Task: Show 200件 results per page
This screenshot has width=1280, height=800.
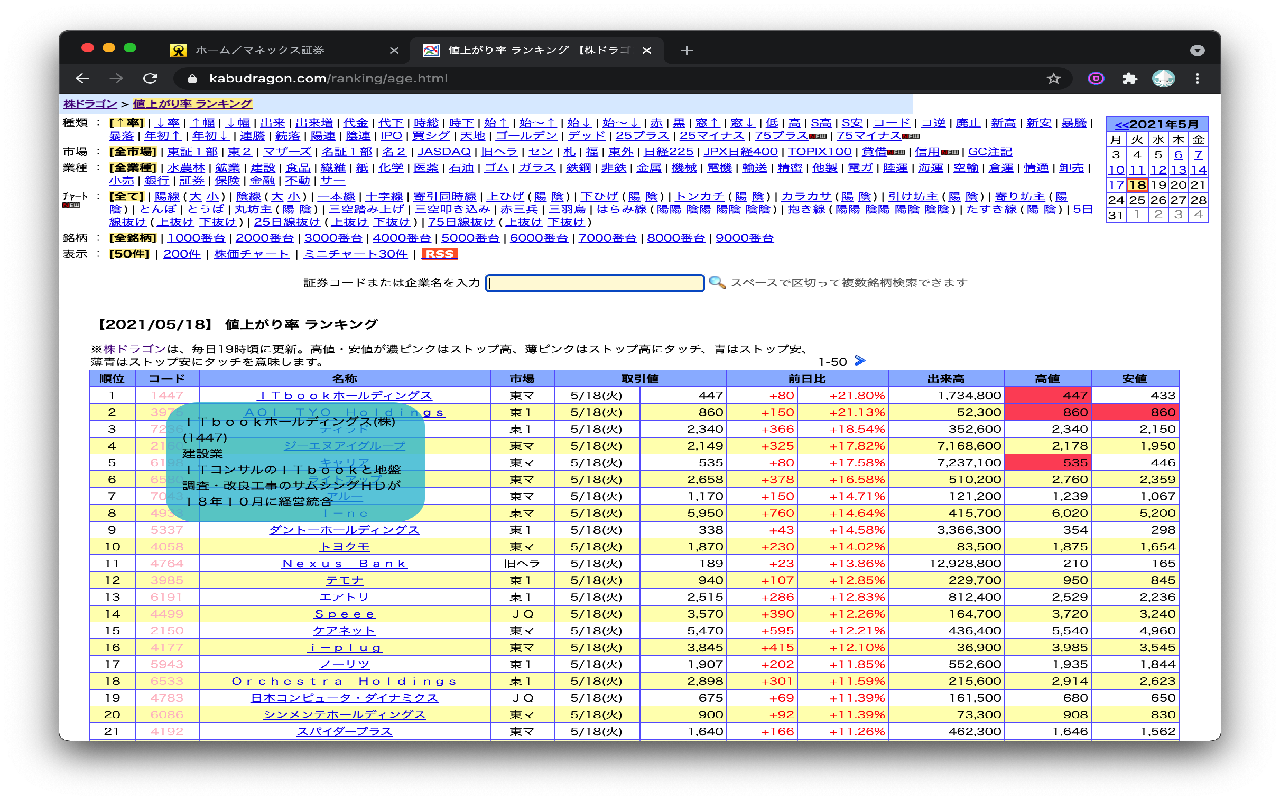Action: click(181, 254)
